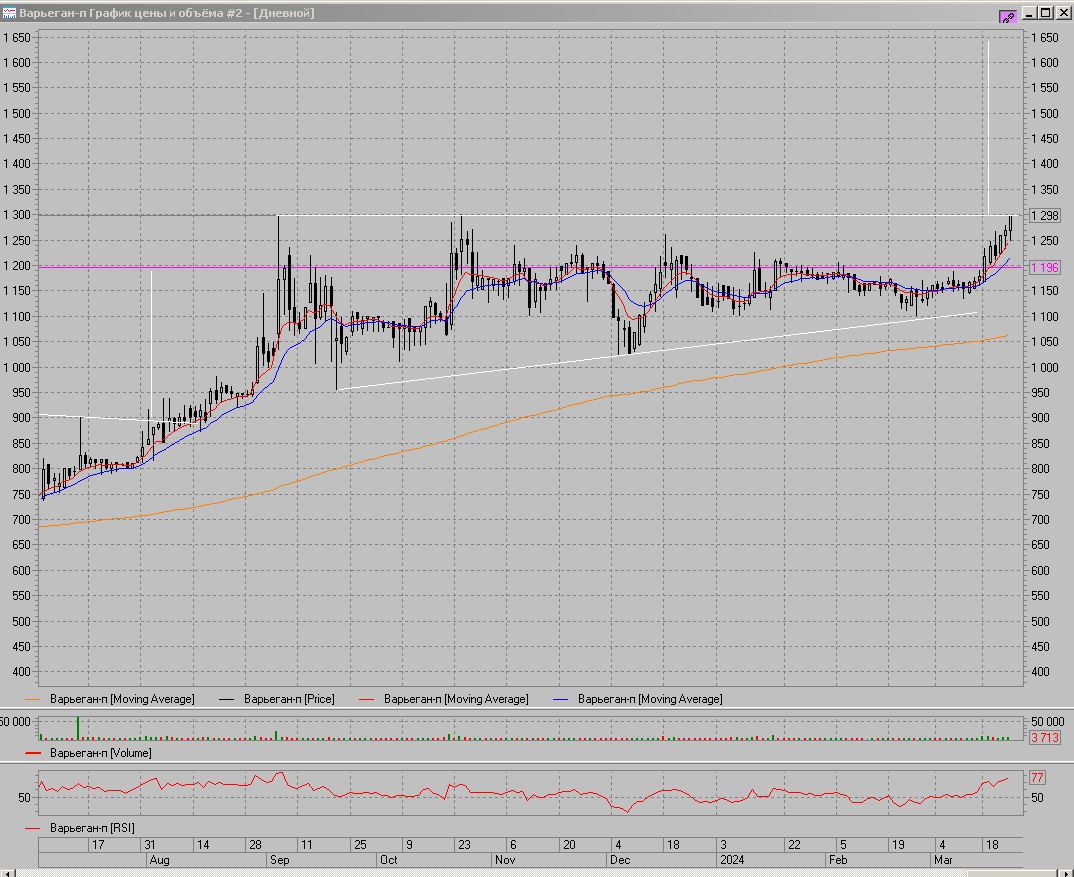The height and width of the screenshot is (877, 1074).
Task: Click the Oct month label on time axis
Action: coord(388,860)
